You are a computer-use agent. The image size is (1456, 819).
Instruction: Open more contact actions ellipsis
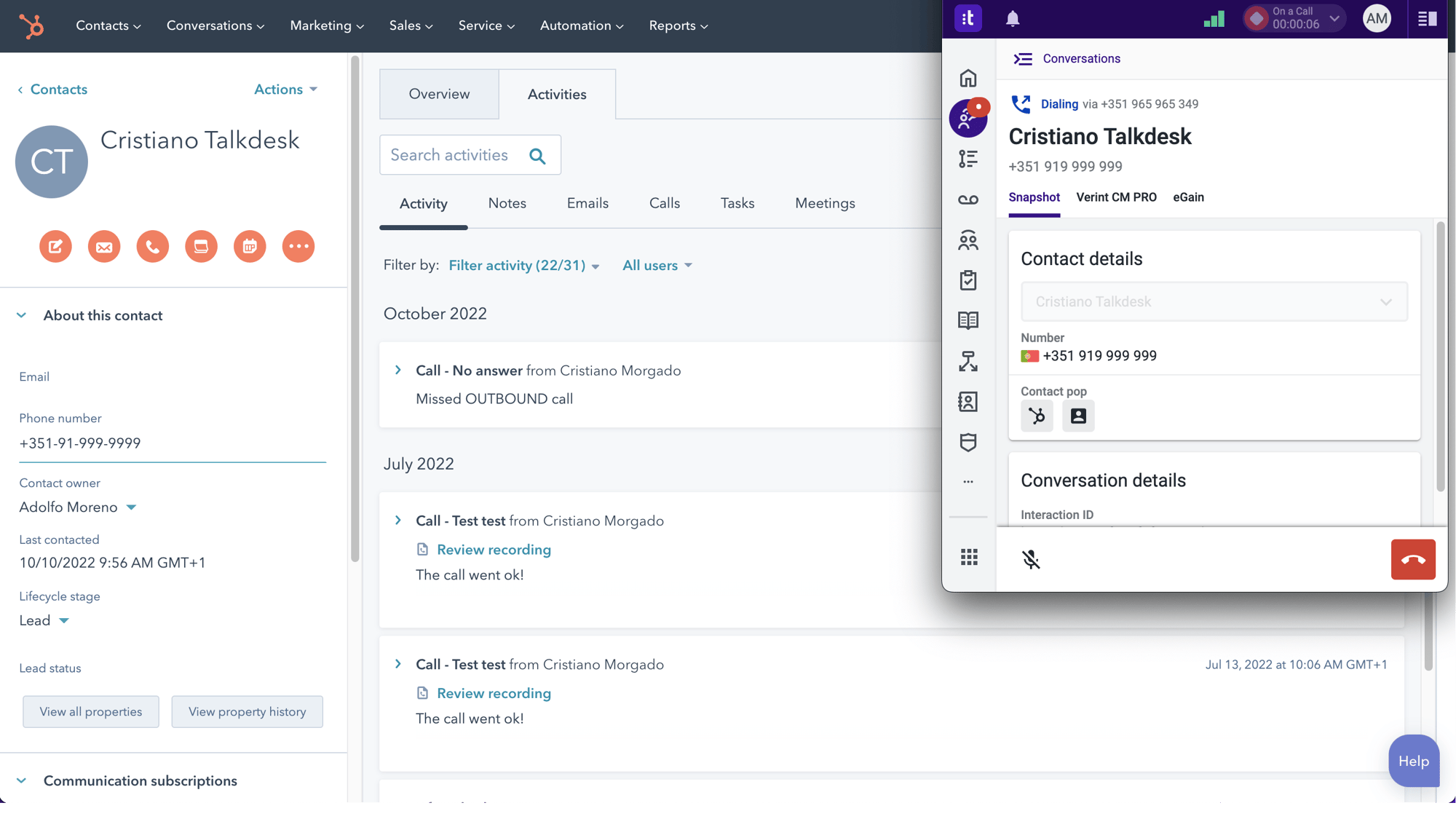pos(298,247)
